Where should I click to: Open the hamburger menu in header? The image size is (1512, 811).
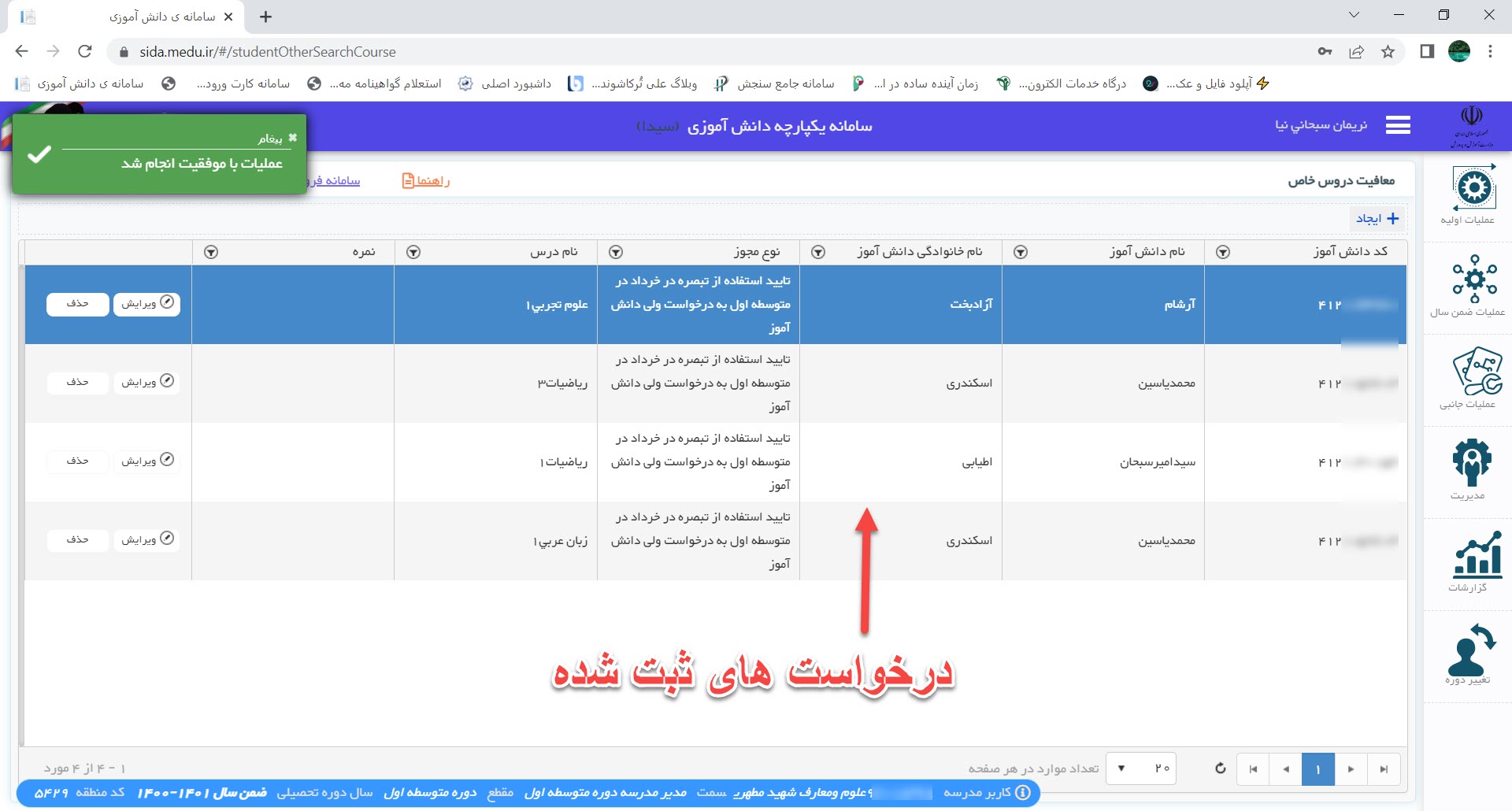[x=1398, y=125]
